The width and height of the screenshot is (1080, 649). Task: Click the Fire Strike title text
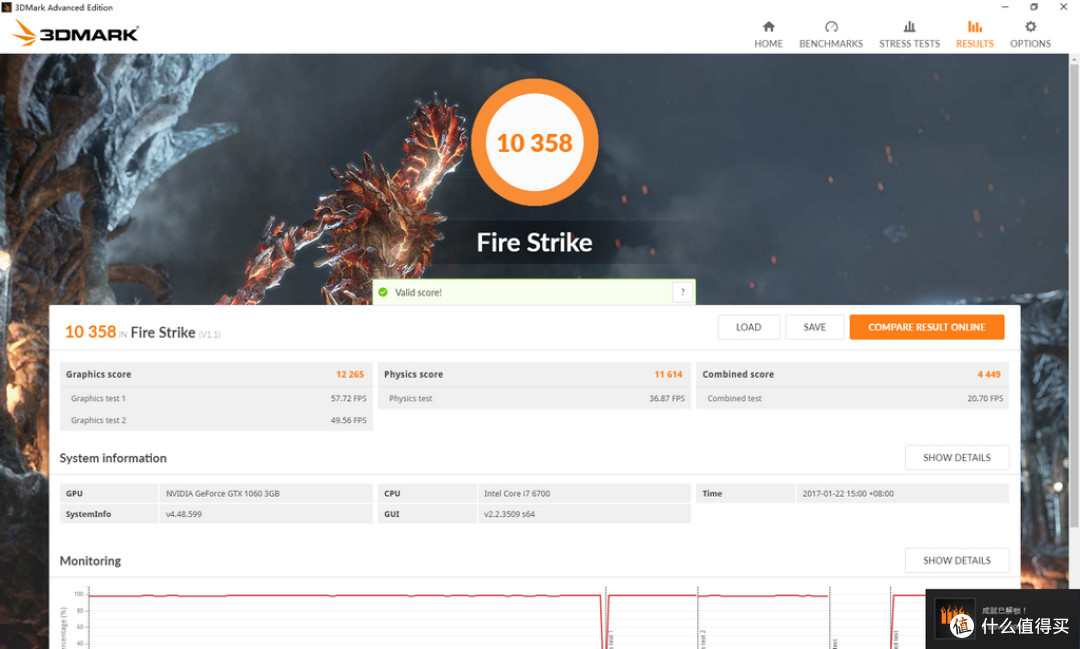pyautogui.click(x=534, y=243)
